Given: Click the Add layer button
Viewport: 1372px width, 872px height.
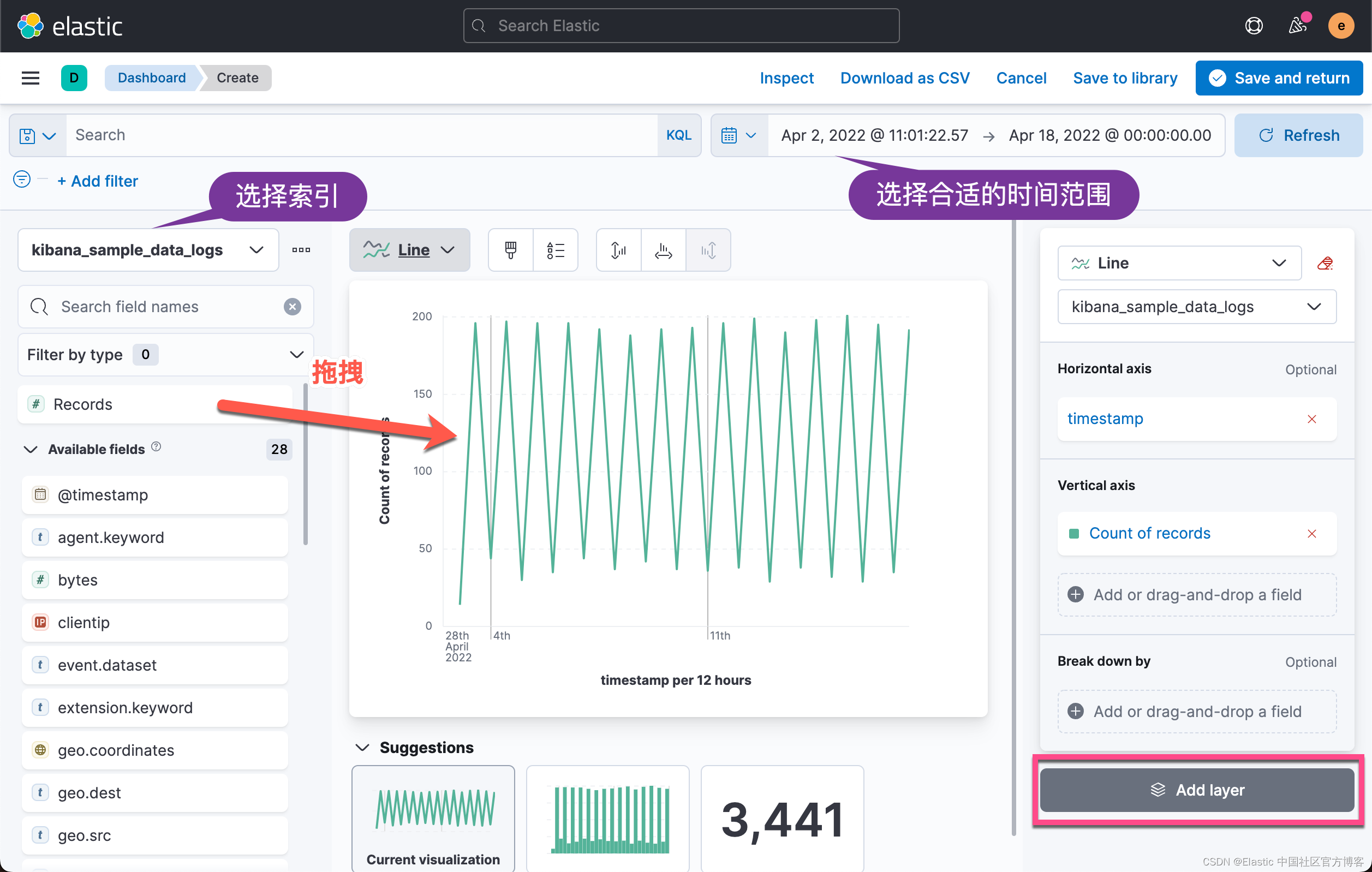Looking at the screenshot, I should click(x=1196, y=790).
